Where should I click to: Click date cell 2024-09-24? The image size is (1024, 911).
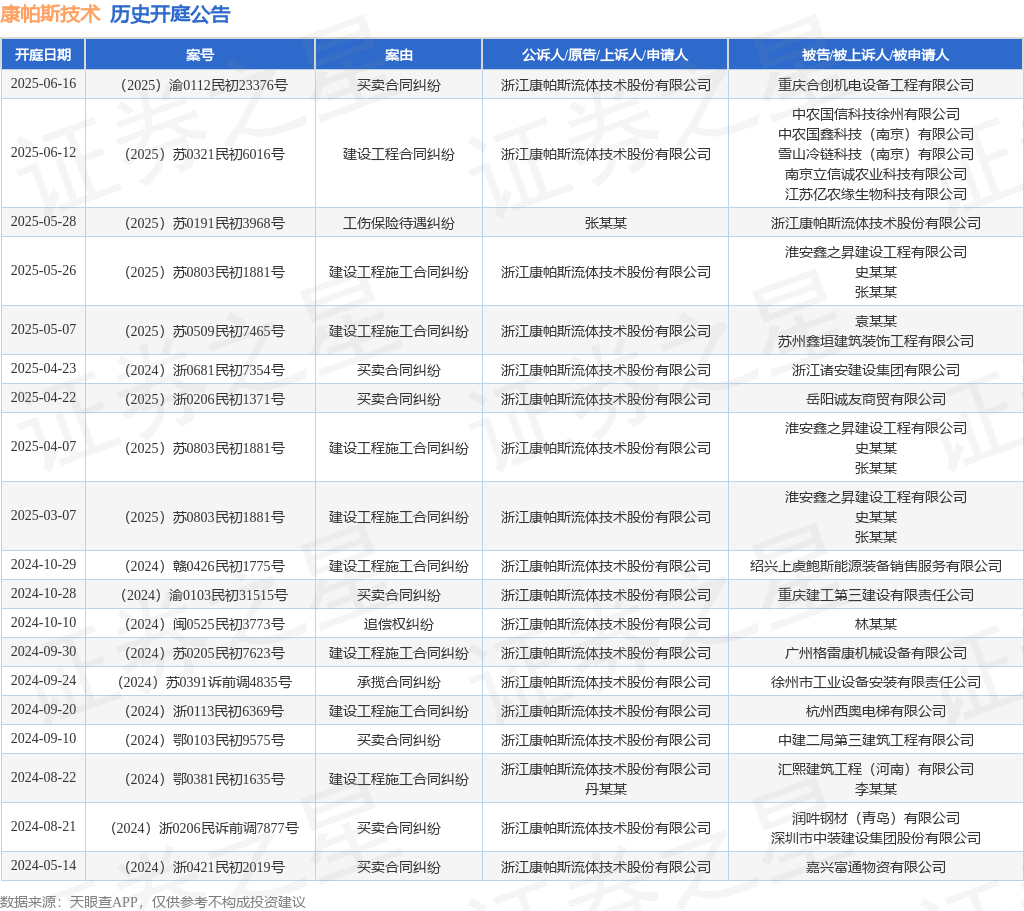(43, 680)
